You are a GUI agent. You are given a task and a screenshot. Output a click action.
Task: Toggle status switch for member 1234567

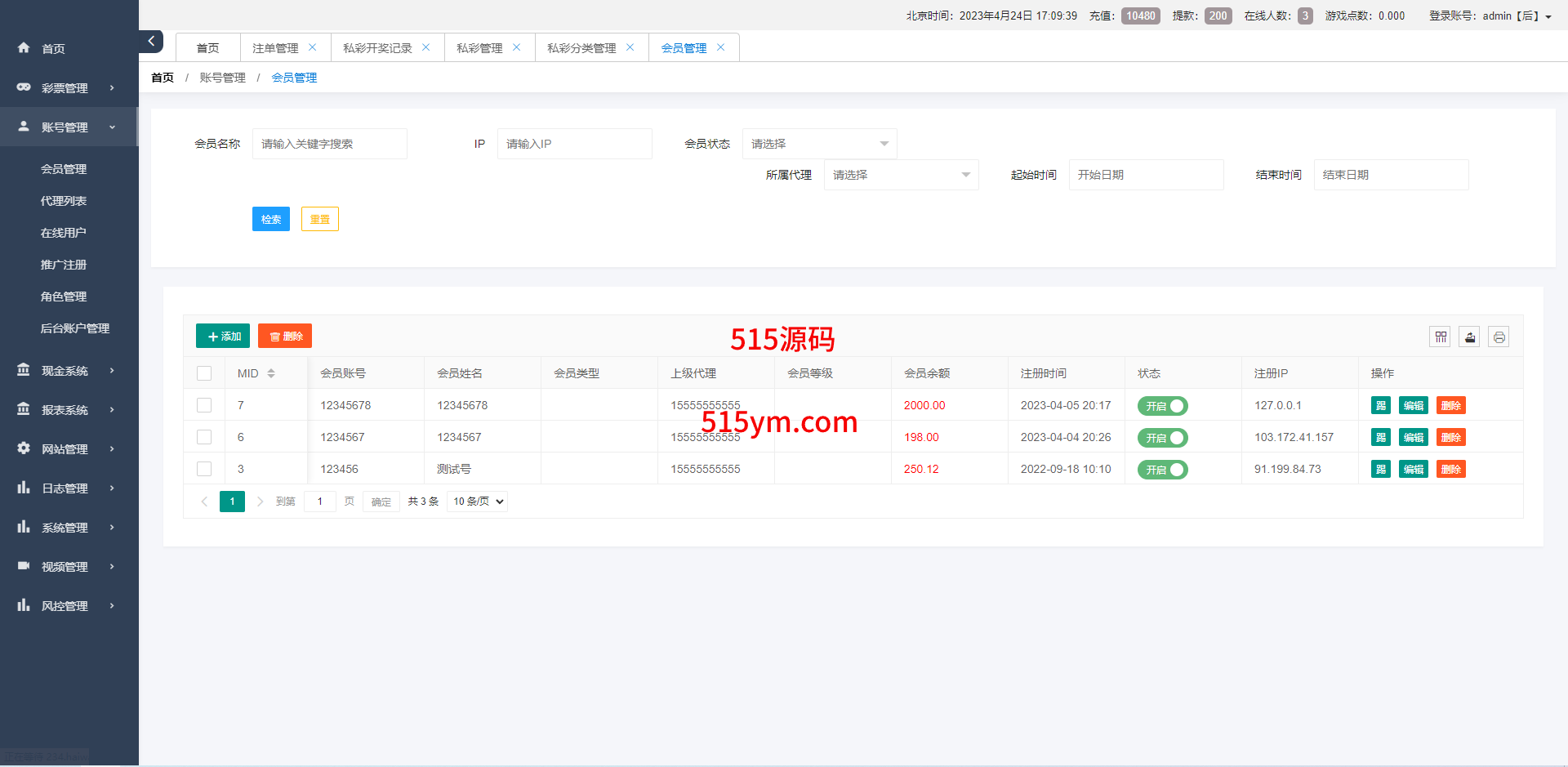coord(1162,438)
